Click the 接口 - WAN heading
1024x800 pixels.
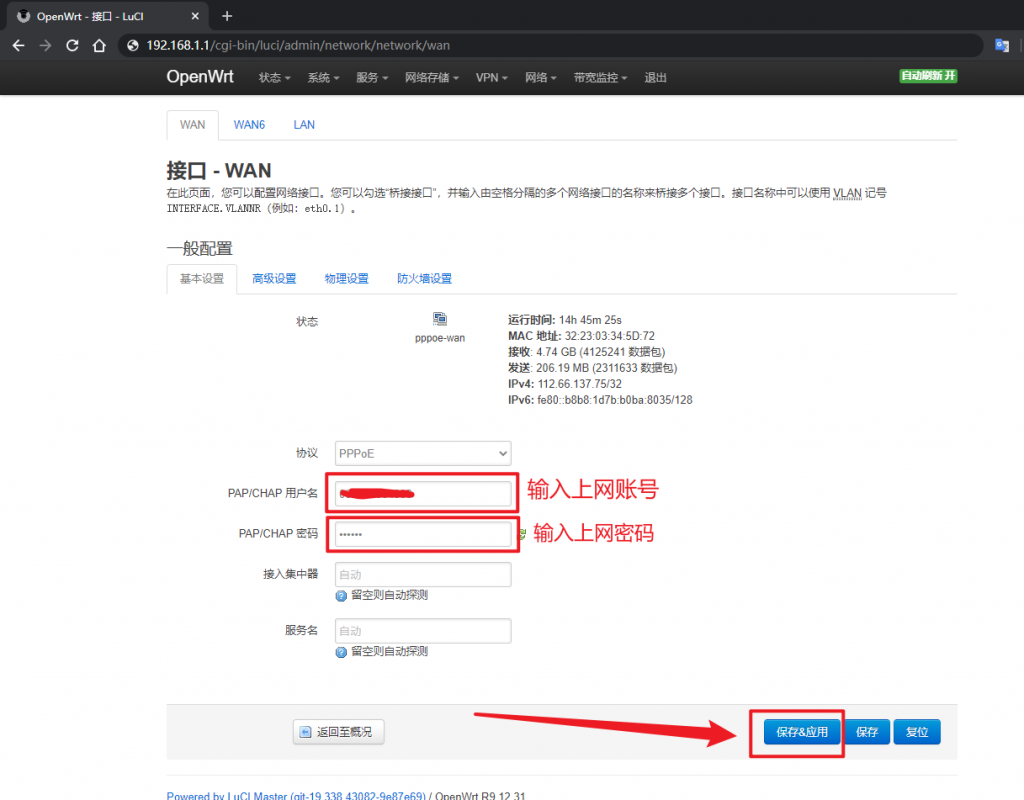pos(219,170)
